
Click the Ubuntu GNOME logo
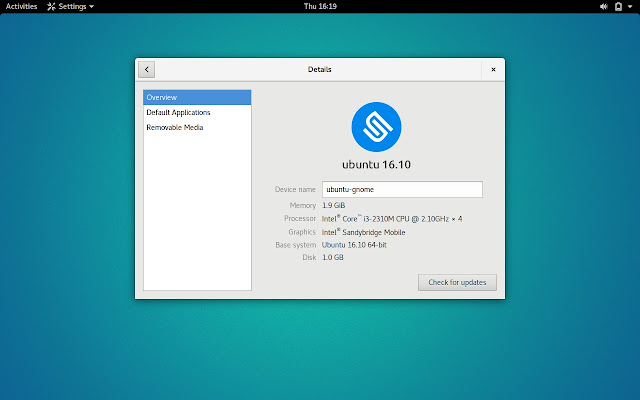[376, 127]
